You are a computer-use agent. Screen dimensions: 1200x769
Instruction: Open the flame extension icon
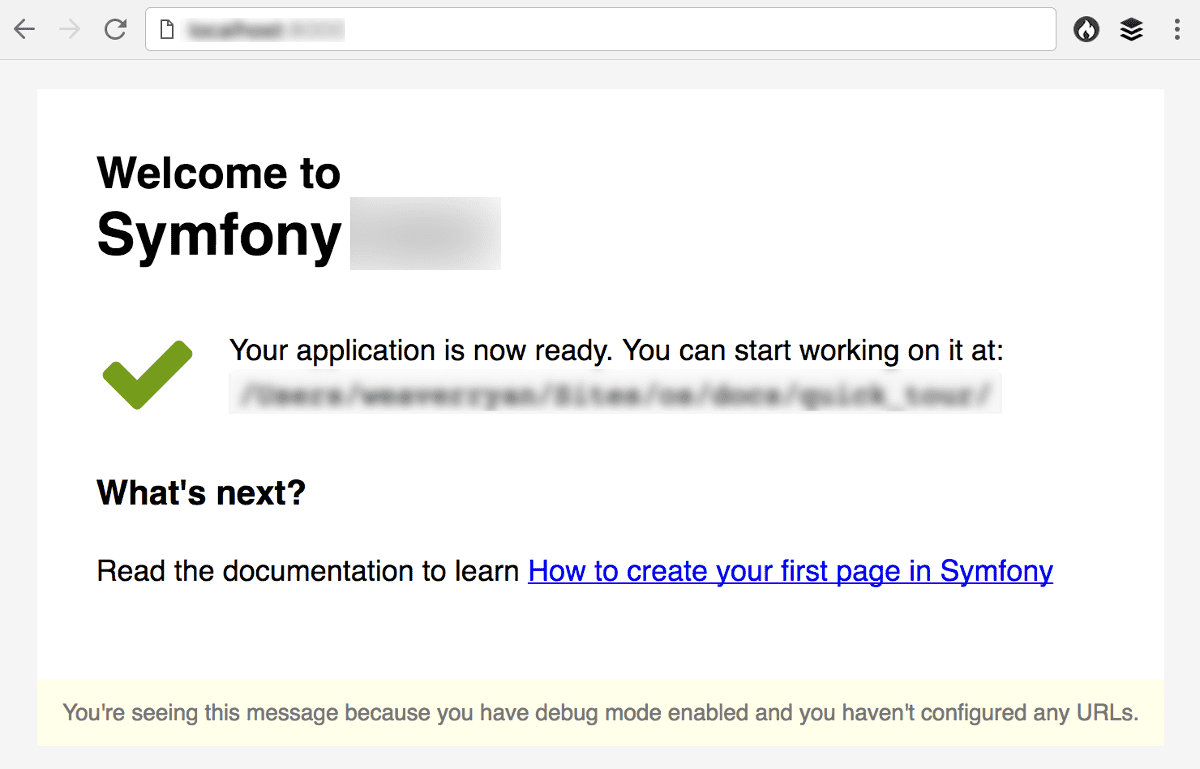click(x=1086, y=30)
